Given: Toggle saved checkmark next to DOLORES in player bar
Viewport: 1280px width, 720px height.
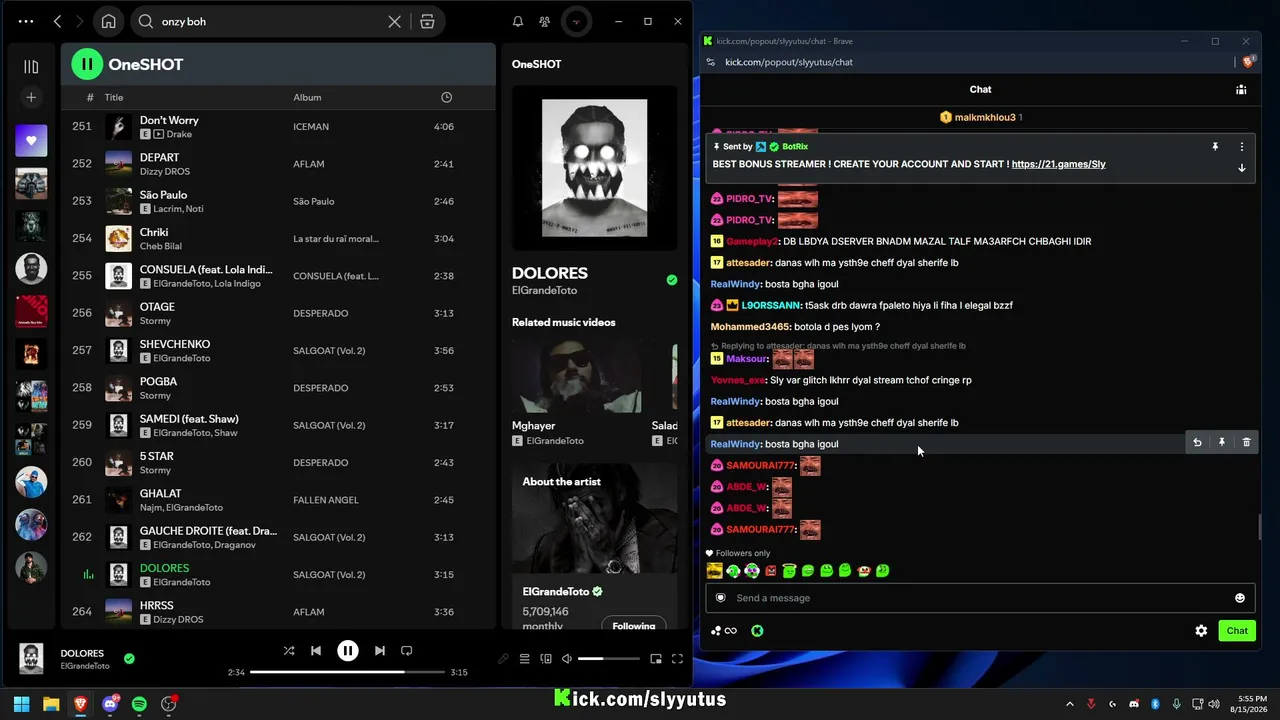Looking at the screenshot, I should 129,658.
